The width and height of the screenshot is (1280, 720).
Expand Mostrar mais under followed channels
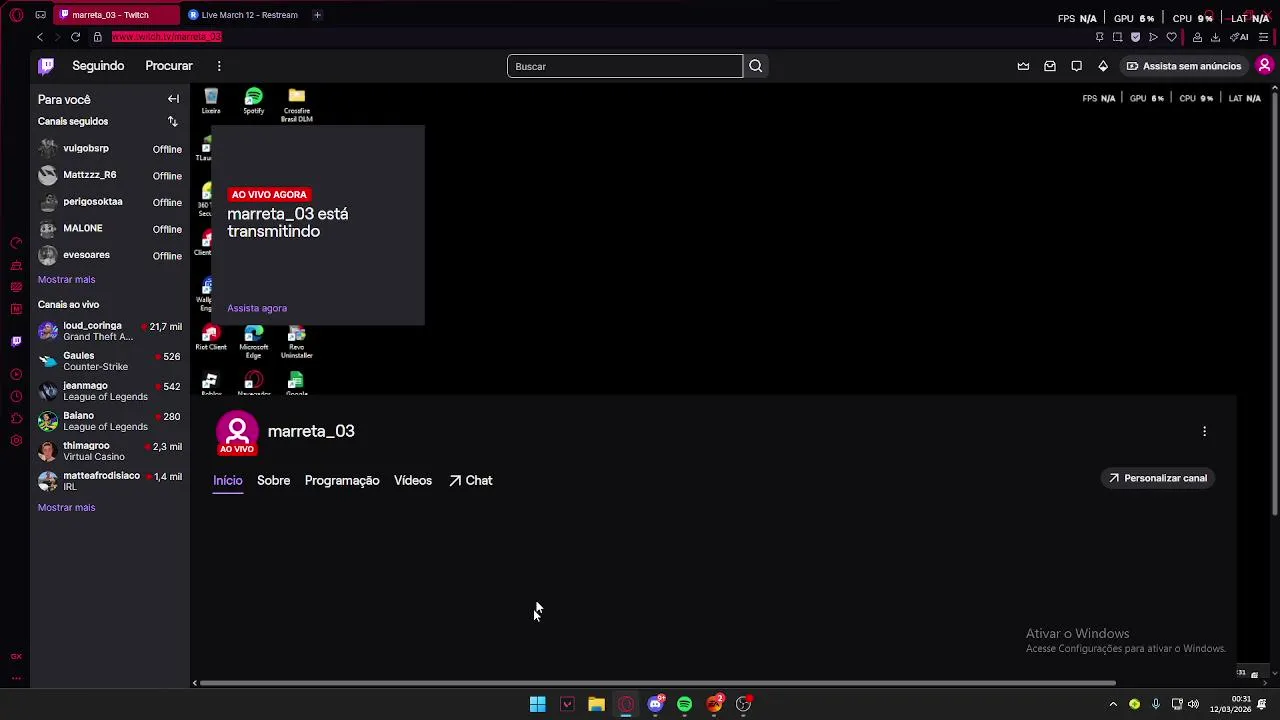click(x=66, y=280)
